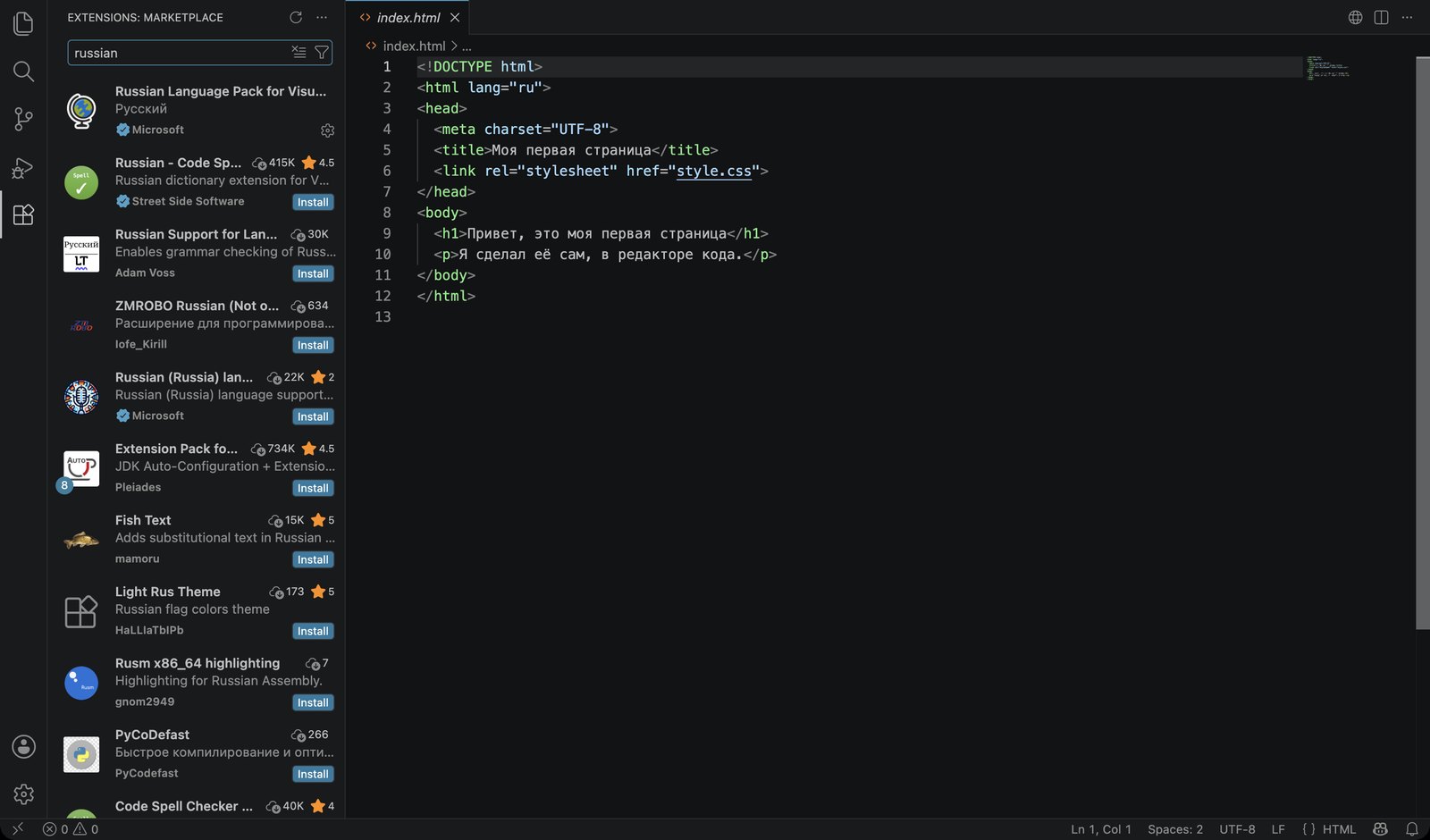Open the Fish Text extension thumbnail

[x=81, y=540]
